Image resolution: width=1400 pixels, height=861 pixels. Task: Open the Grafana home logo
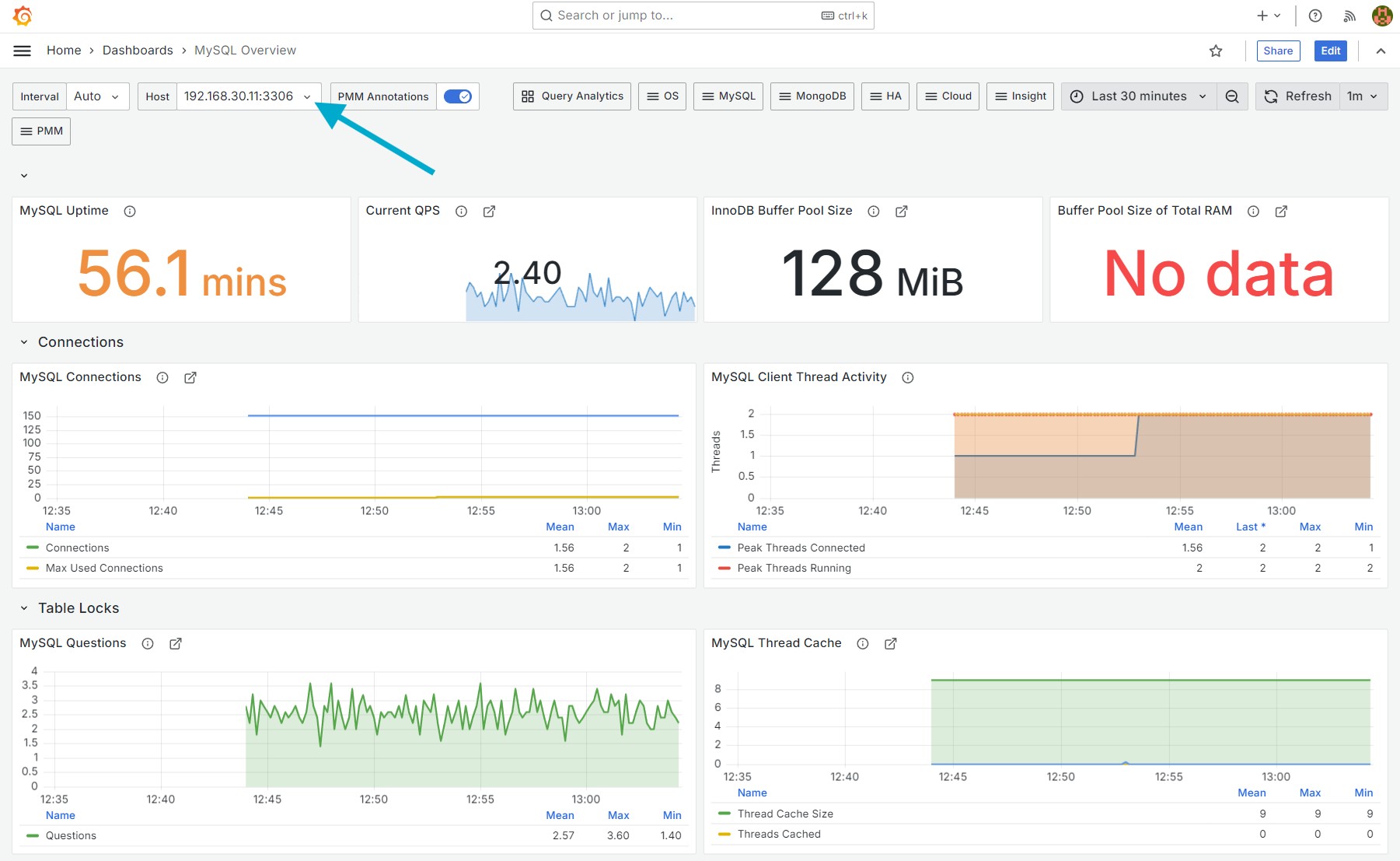pyautogui.click(x=23, y=16)
